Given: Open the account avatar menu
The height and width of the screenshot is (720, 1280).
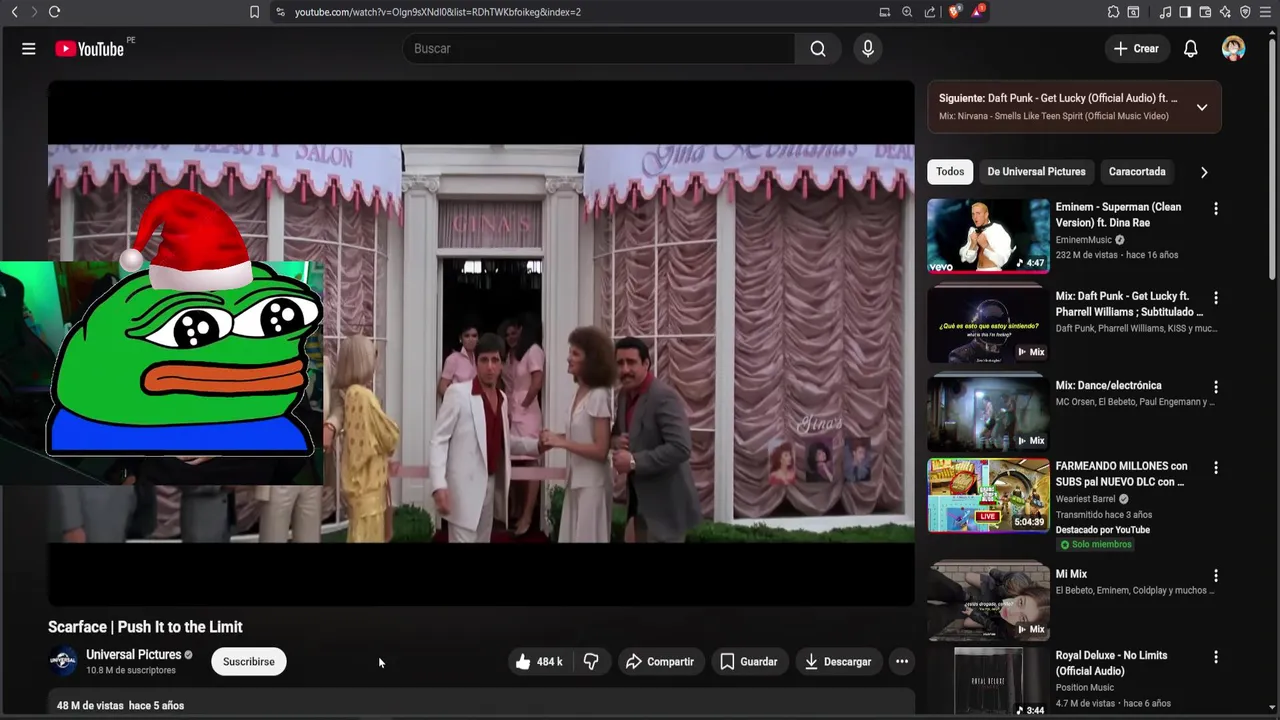Looking at the screenshot, I should click(1233, 49).
